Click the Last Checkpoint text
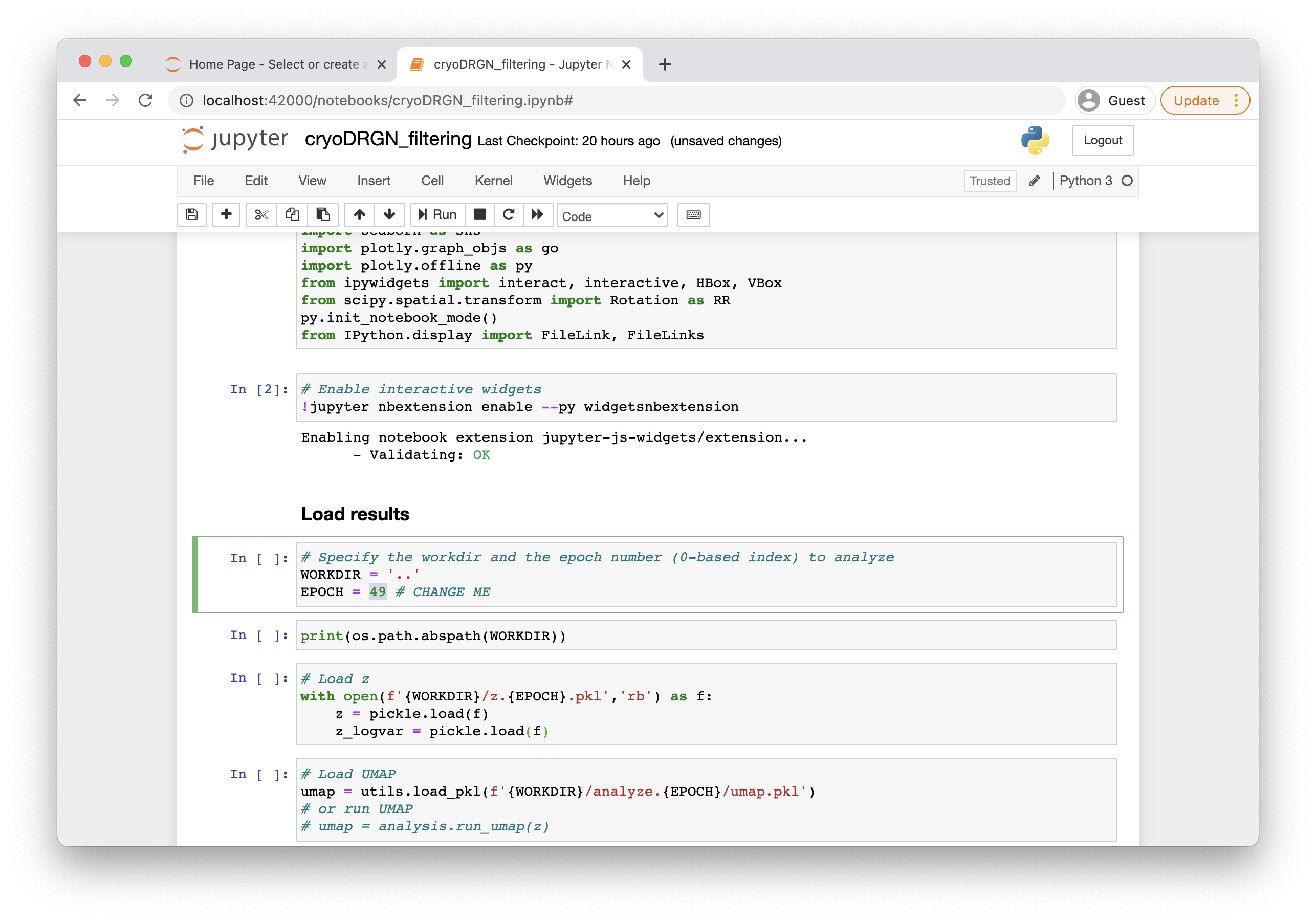Viewport: 1316px width, 922px height. [x=568, y=141]
